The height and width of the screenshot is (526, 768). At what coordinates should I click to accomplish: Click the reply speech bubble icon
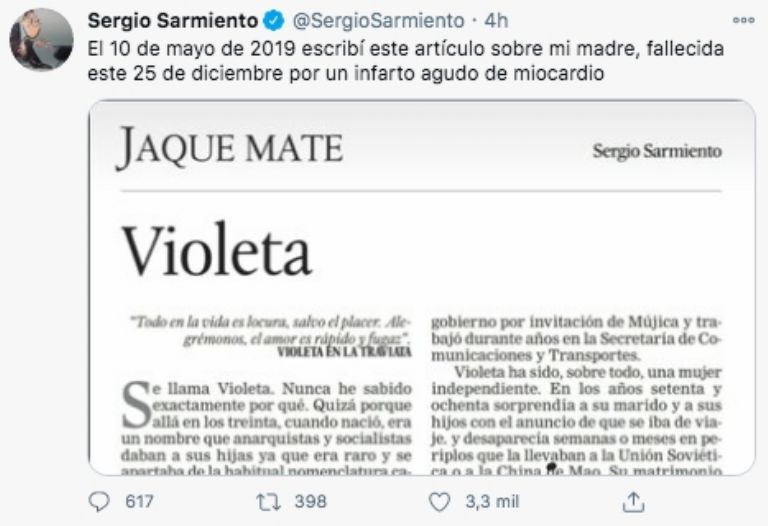point(100,500)
